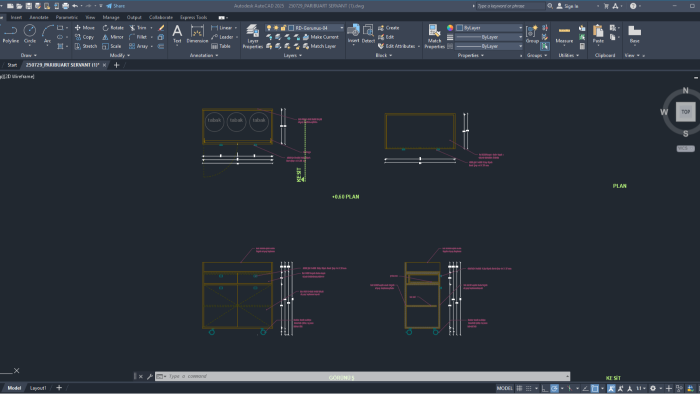Open the Annotate ribbon tab
The image size is (700, 394).
pos(39,17)
